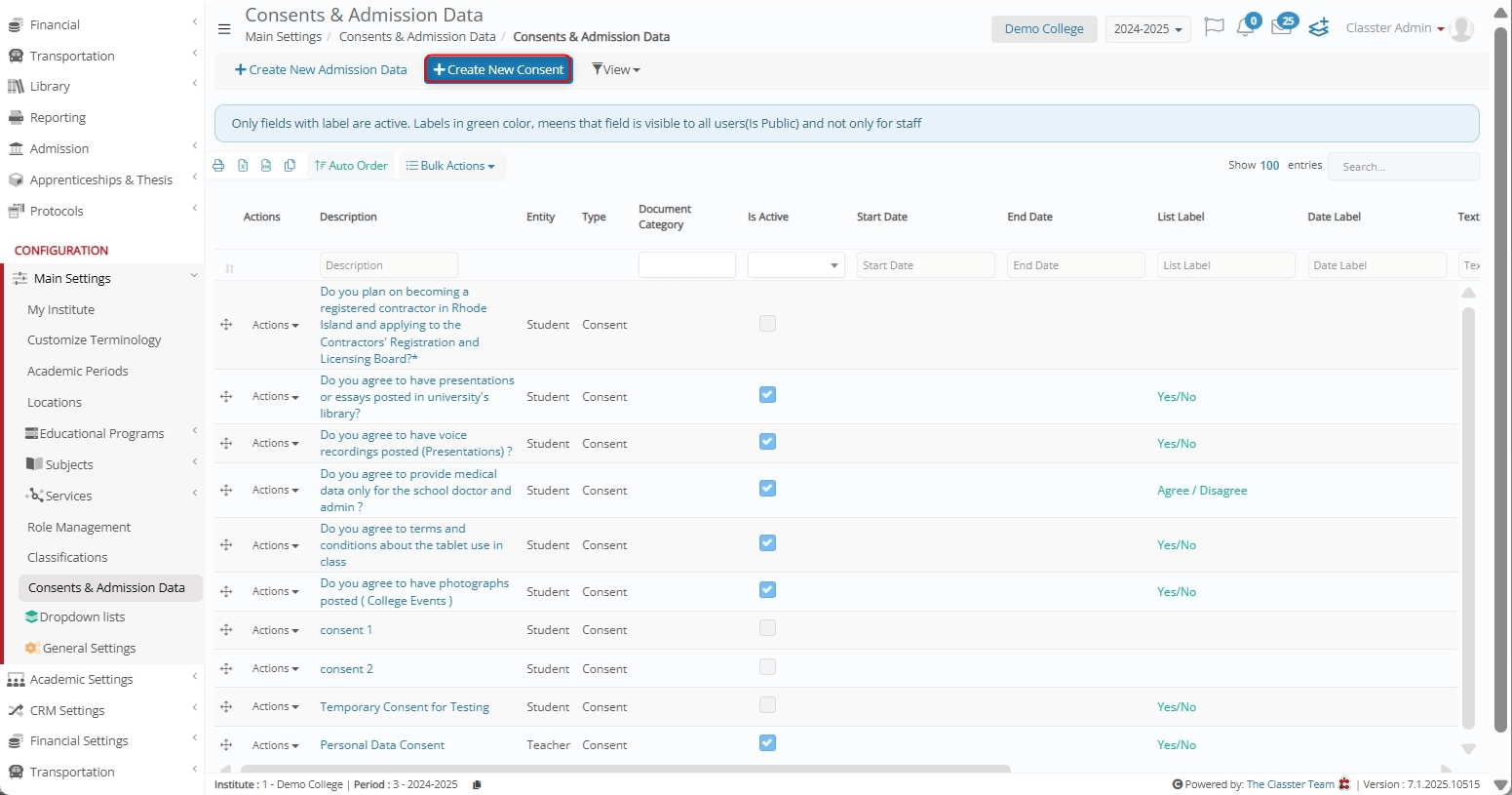Open the notifications bell icon
This screenshot has height=795, width=1512.
1245,28
